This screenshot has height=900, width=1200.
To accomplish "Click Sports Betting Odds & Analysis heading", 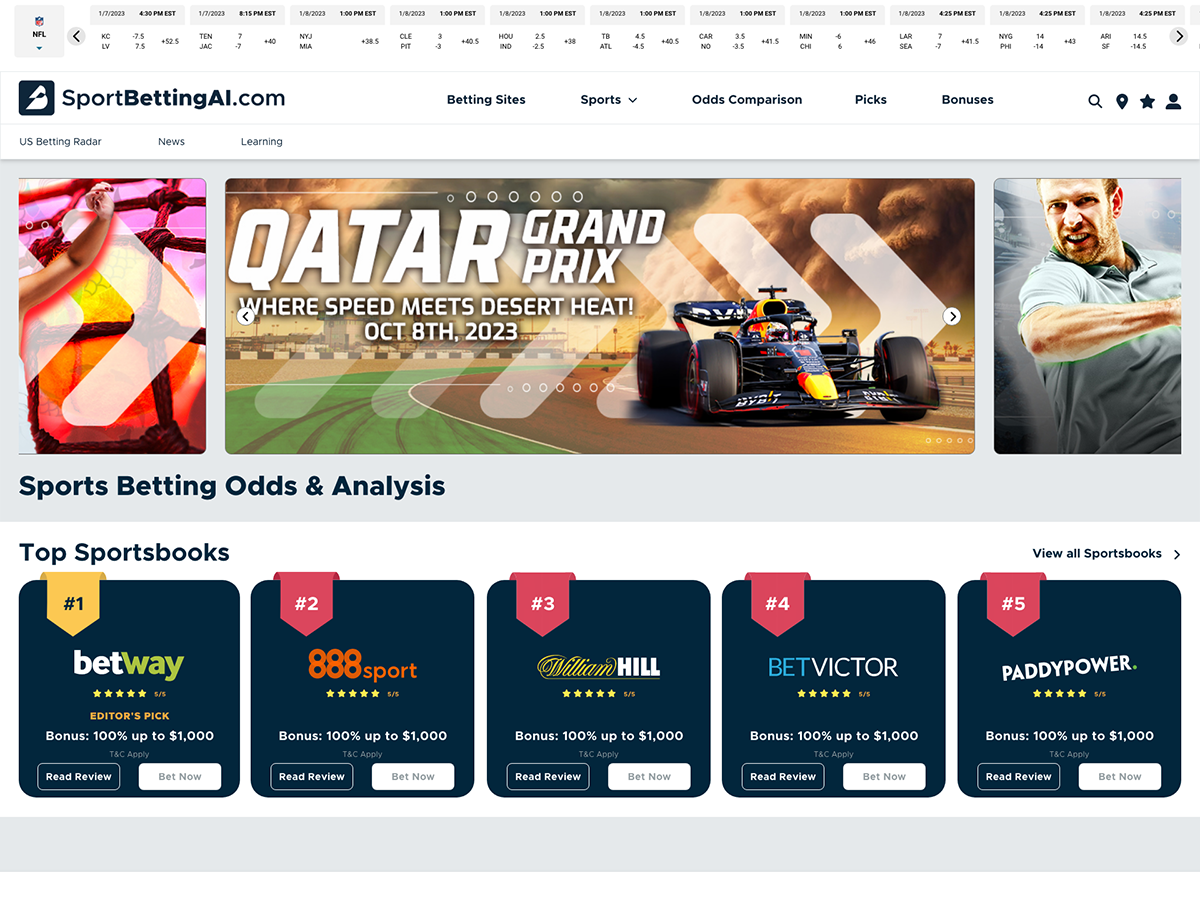I will click(232, 486).
